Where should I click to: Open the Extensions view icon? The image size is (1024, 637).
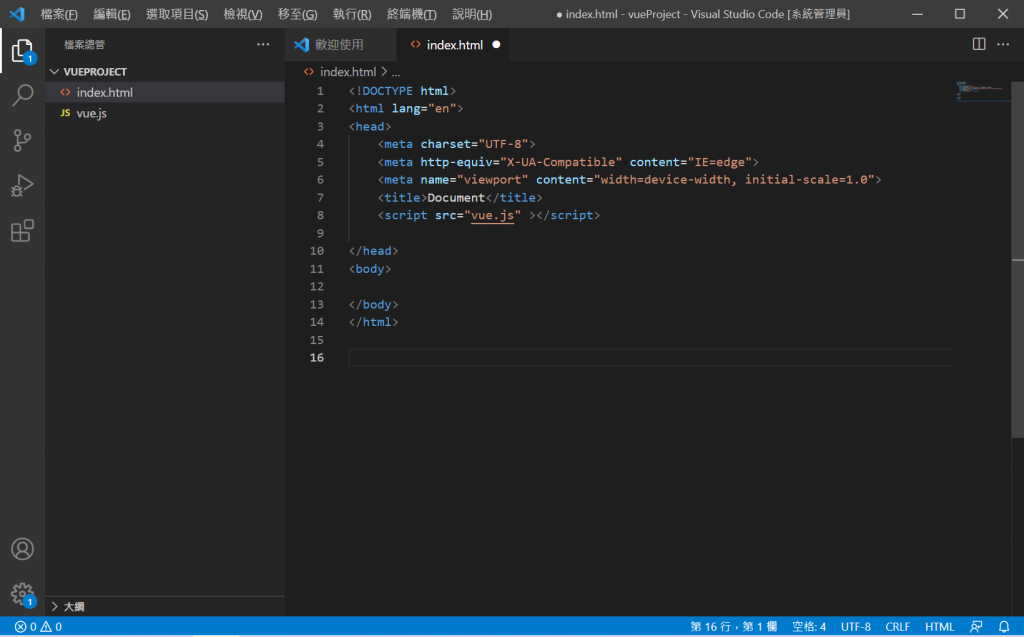(x=22, y=232)
